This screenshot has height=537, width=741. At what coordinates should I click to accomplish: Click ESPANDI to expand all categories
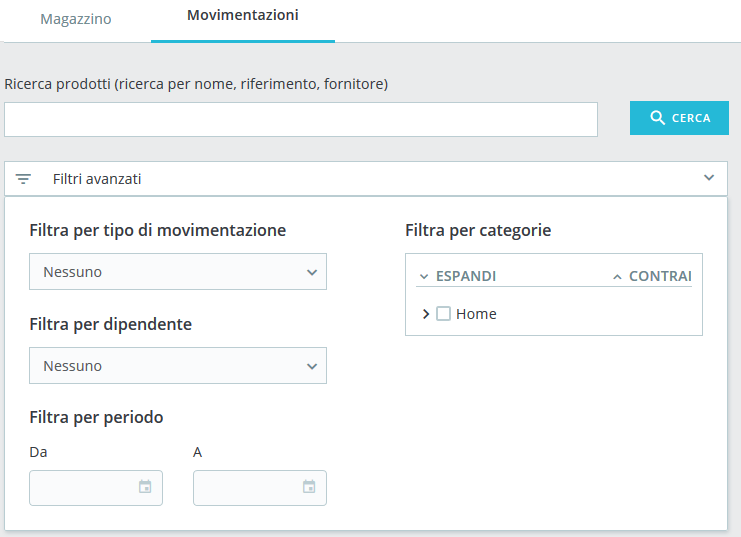pos(466,276)
